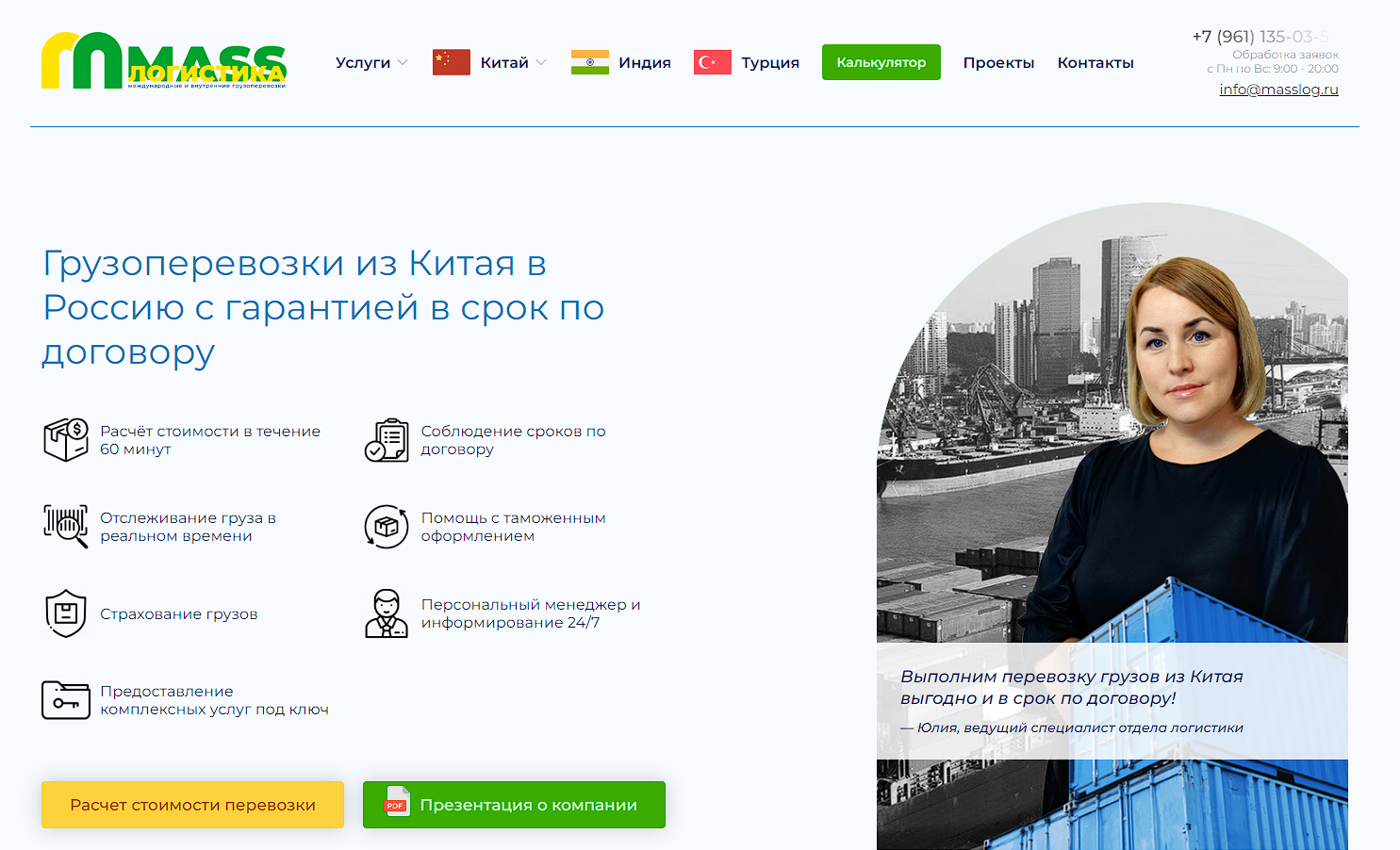The image size is (1400, 850).
Task: Click the turnkey services key folder icon
Action: click(x=66, y=700)
